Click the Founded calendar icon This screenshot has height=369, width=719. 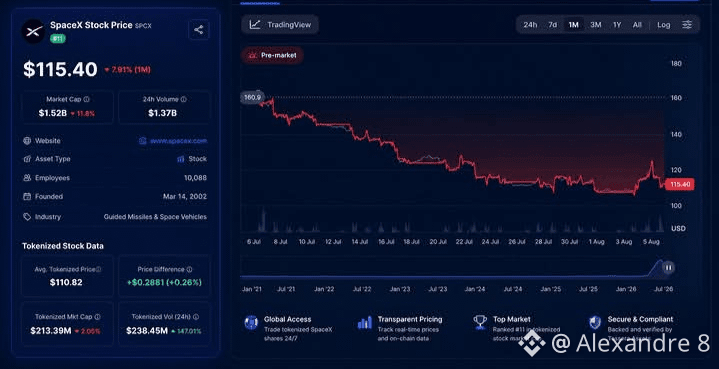tap(27, 197)
